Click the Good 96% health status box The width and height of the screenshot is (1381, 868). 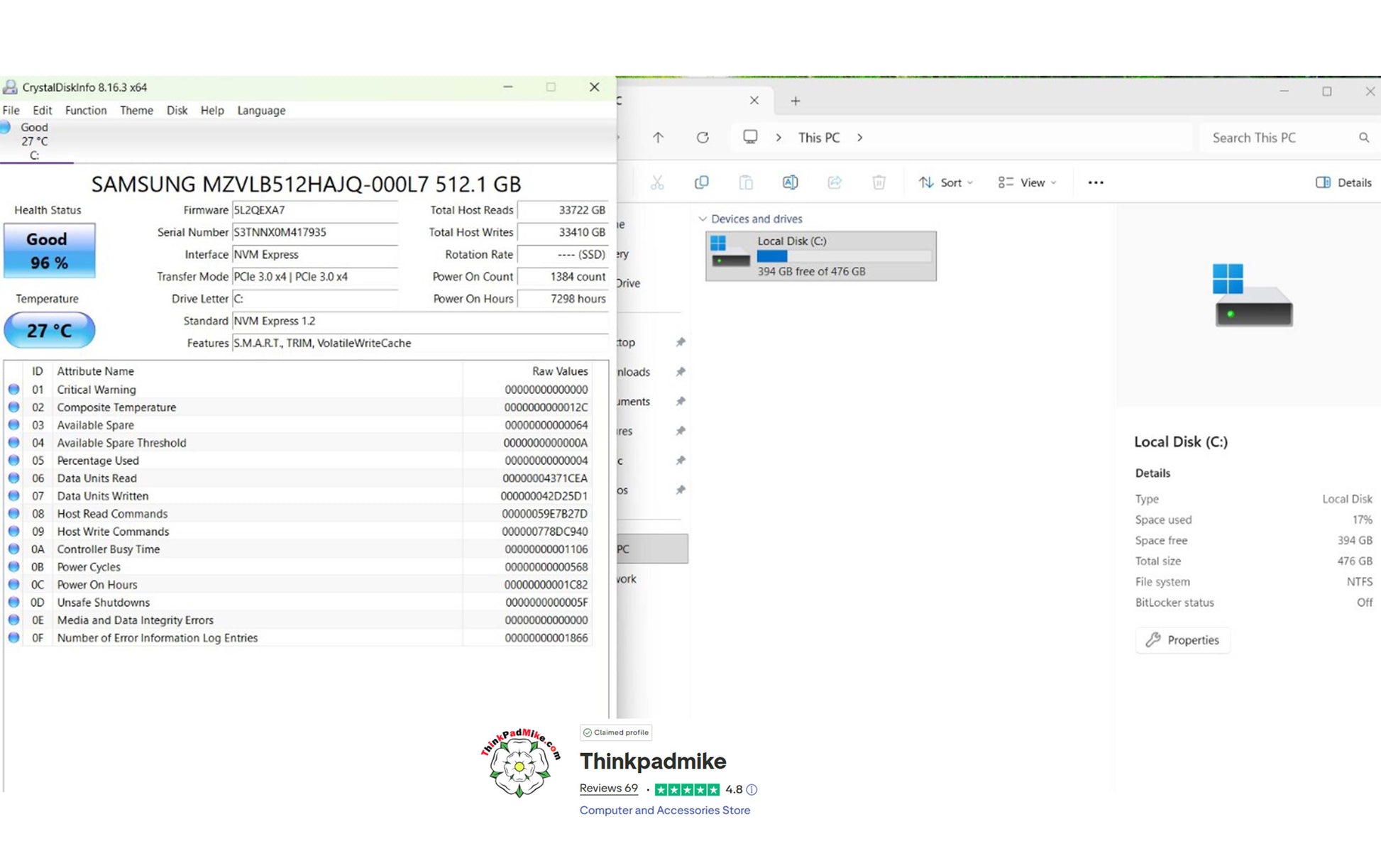coord(49,251)
